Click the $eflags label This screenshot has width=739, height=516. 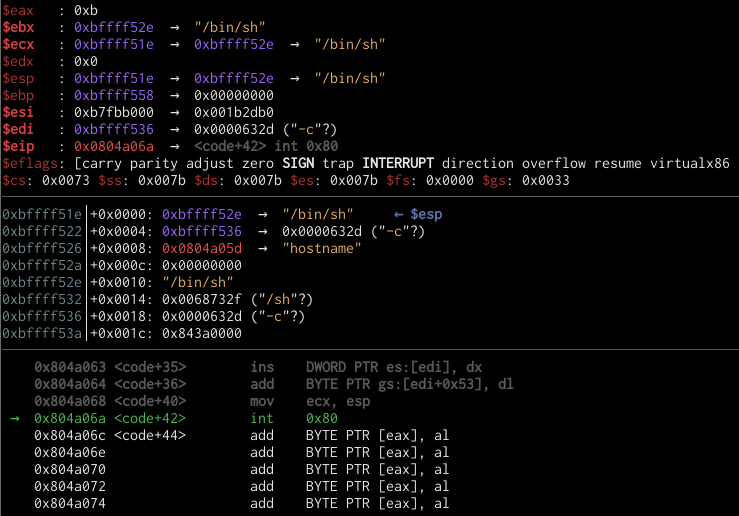31,163
